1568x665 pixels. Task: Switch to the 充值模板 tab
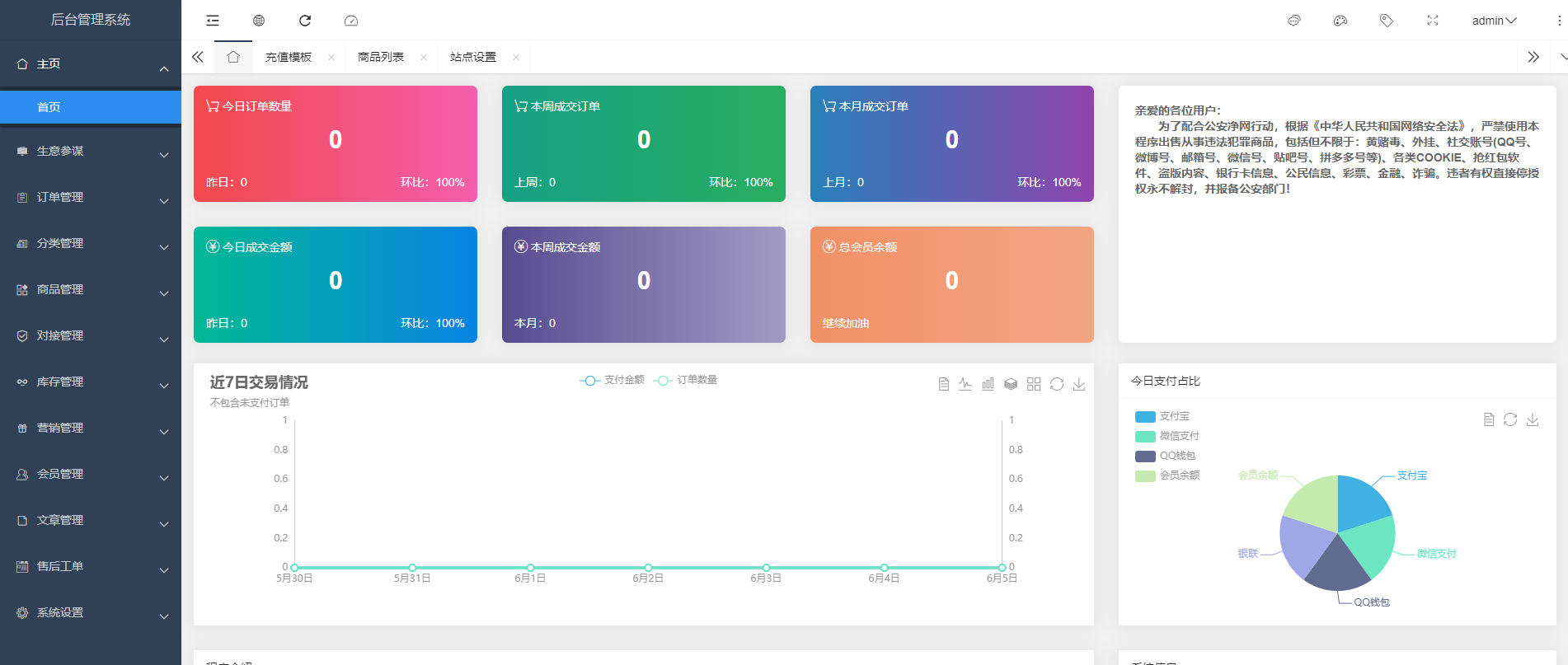point(289,57)
